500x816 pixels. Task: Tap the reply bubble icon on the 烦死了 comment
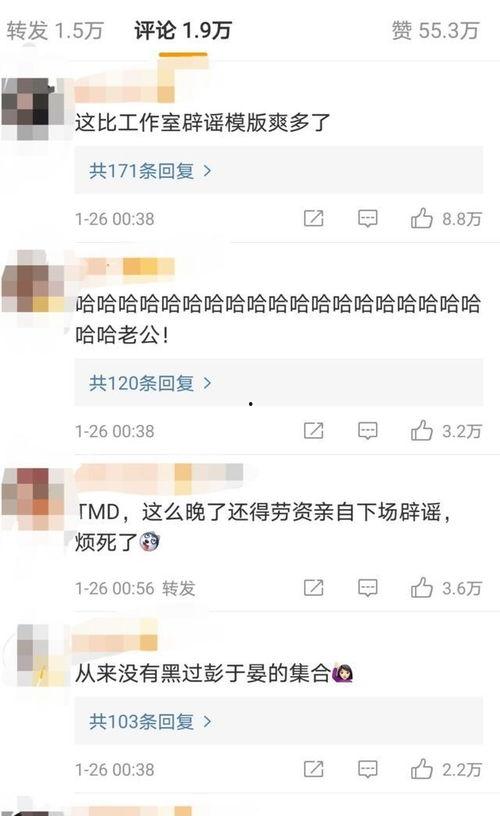[367, 588]
